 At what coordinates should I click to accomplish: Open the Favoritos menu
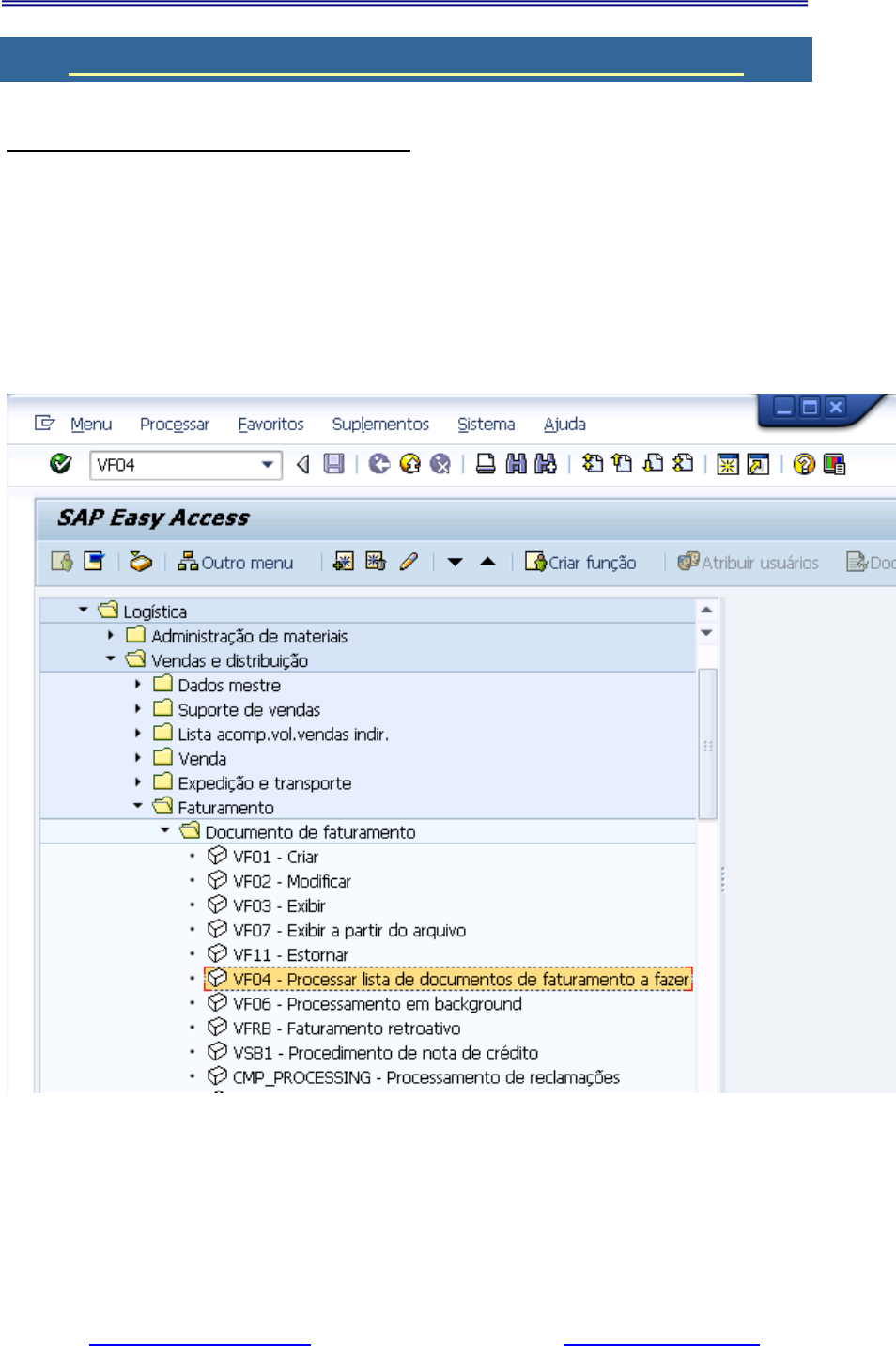click(x=270, y=425)
